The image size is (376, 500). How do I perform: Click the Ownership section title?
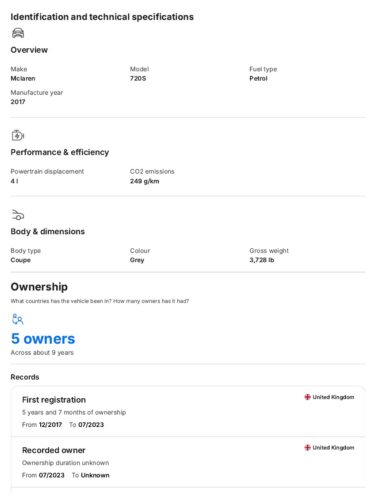[39, 287]
